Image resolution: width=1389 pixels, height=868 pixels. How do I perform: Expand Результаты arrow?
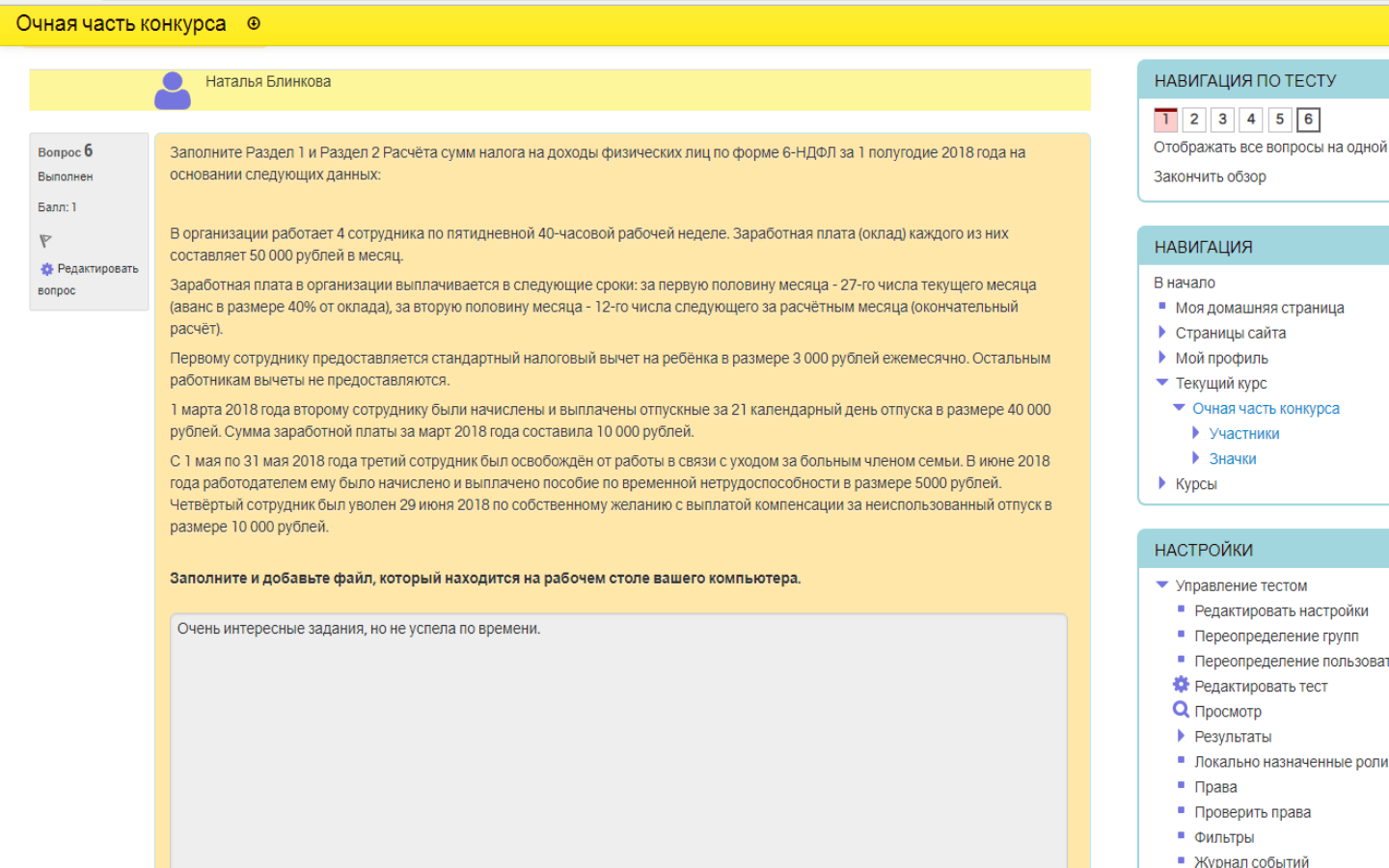1181,735
